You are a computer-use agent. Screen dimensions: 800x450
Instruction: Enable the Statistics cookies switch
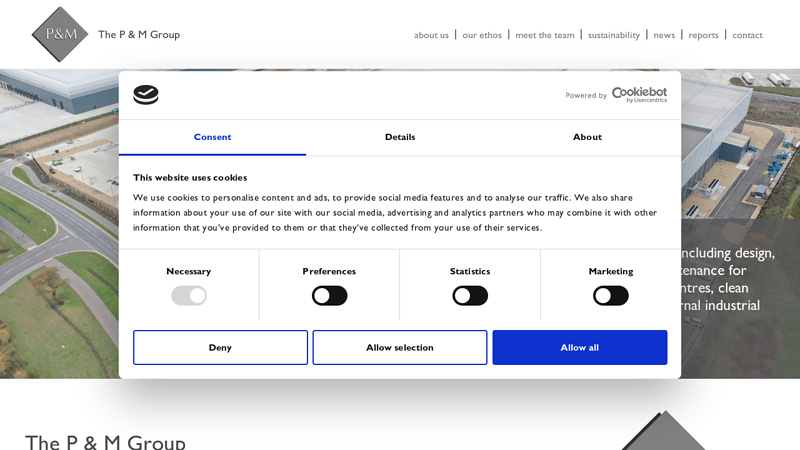pos(470,296)
